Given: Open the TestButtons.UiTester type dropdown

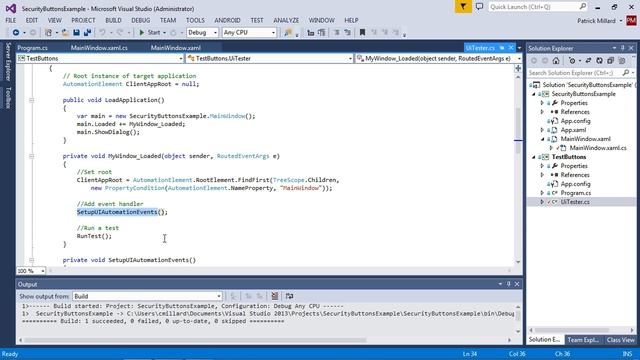Looking at the screenshot, I should coord(269,58).
